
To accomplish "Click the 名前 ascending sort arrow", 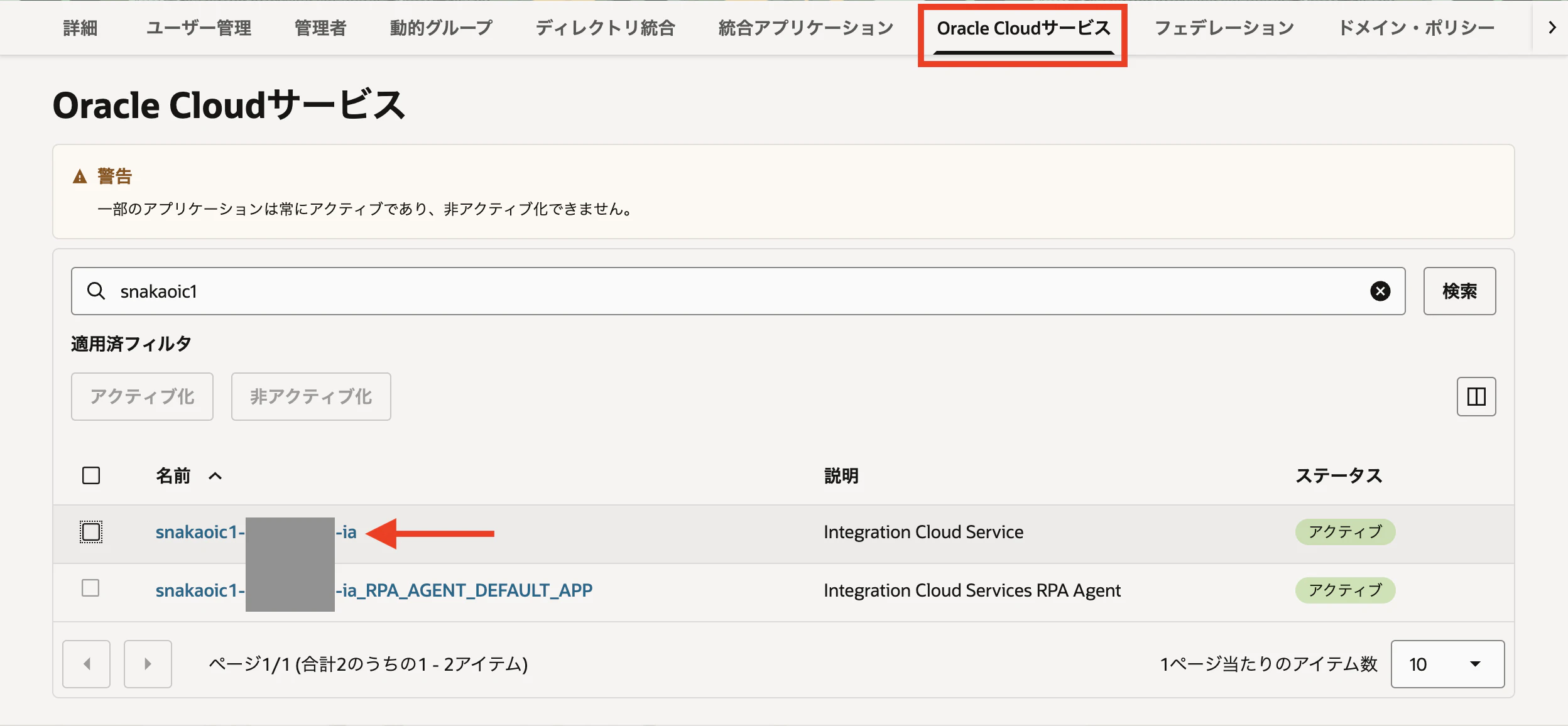I will [215, 476].
